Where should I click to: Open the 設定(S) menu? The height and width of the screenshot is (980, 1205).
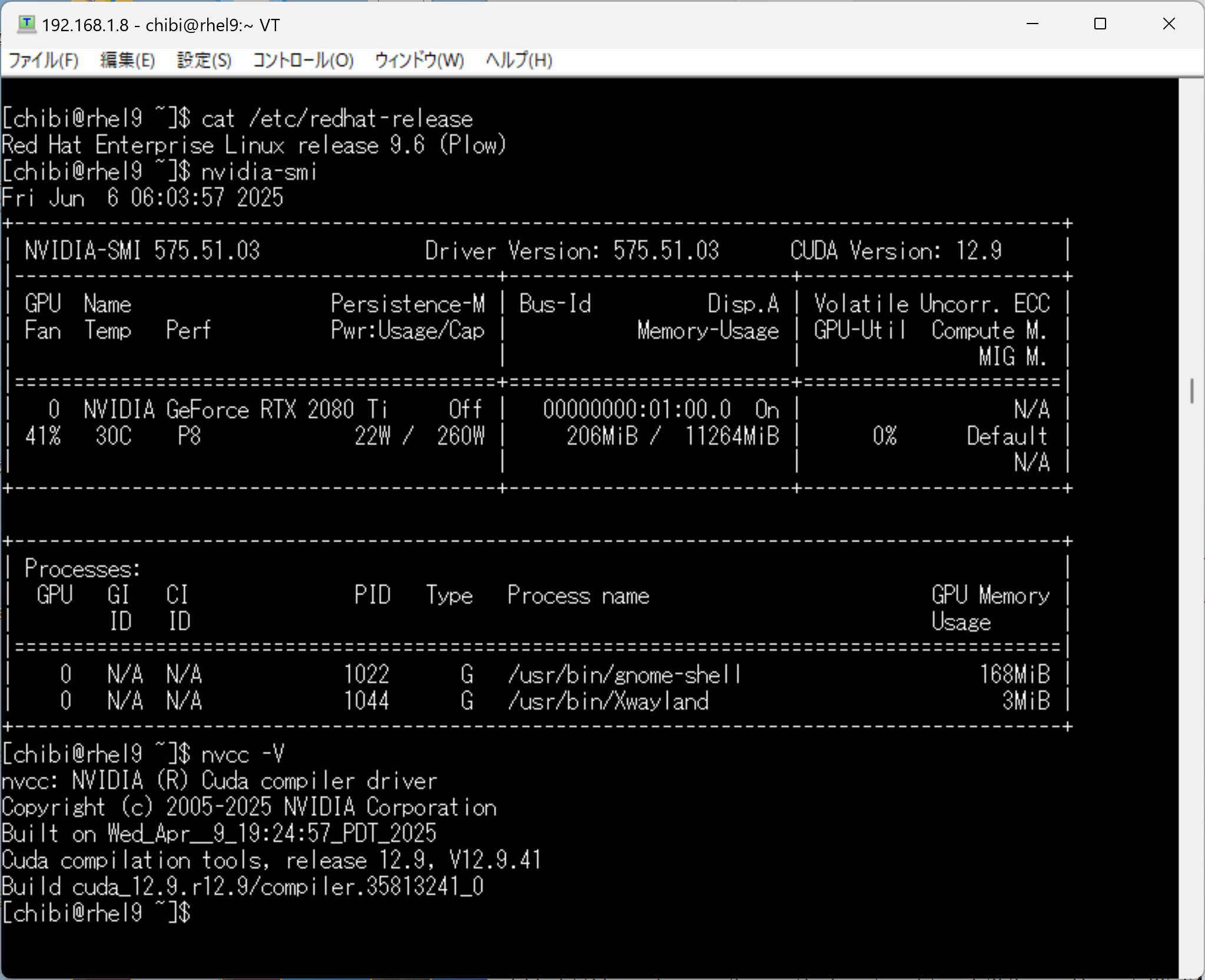204,60
